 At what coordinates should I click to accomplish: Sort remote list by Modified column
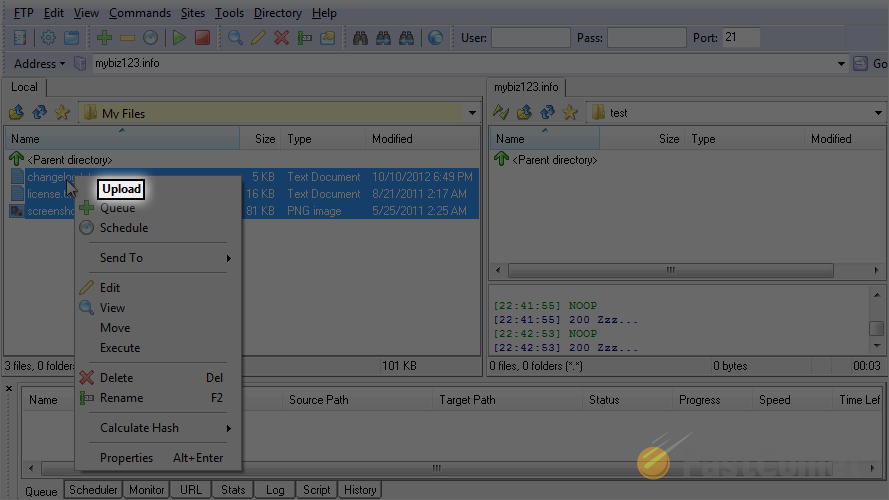pyautogui.click(x=844, y=139)
